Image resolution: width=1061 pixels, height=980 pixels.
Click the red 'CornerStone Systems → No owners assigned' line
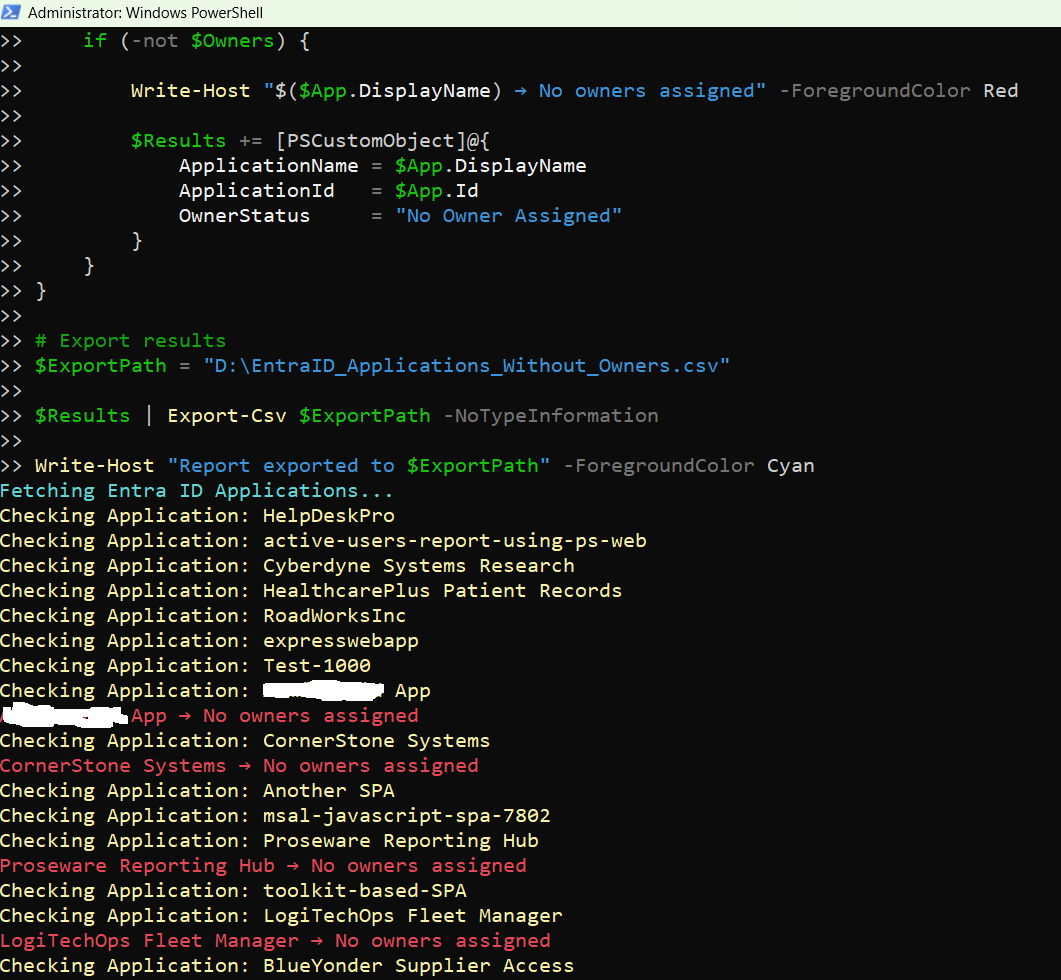click(x=239, y=766)
